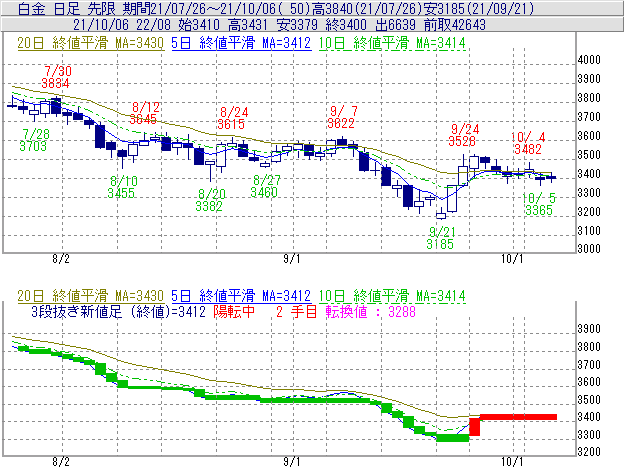Click the 8/10 3455 low annotation

[x=122, y=187]
